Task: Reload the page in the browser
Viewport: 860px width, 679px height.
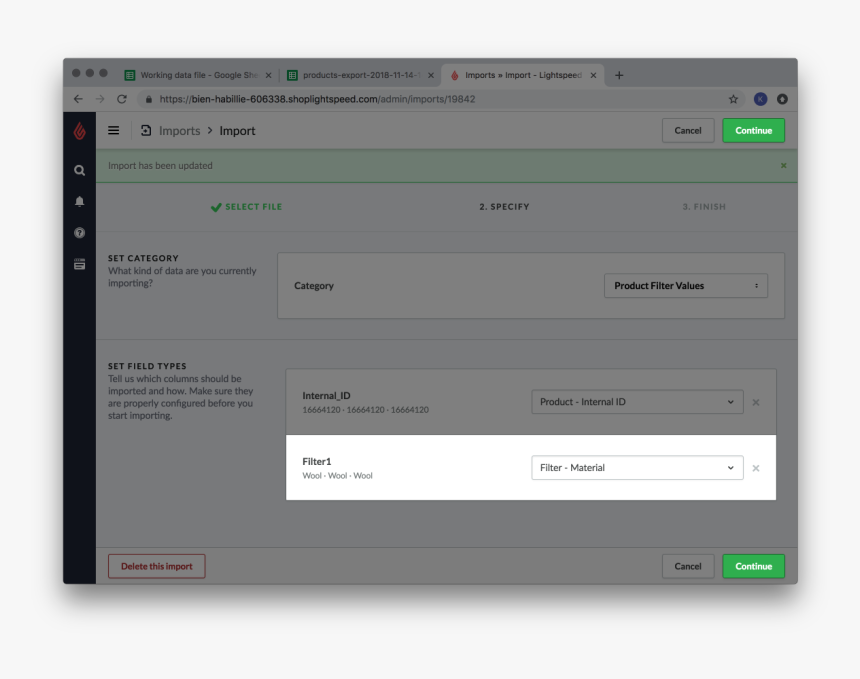Action: click(x=122, y=99)
